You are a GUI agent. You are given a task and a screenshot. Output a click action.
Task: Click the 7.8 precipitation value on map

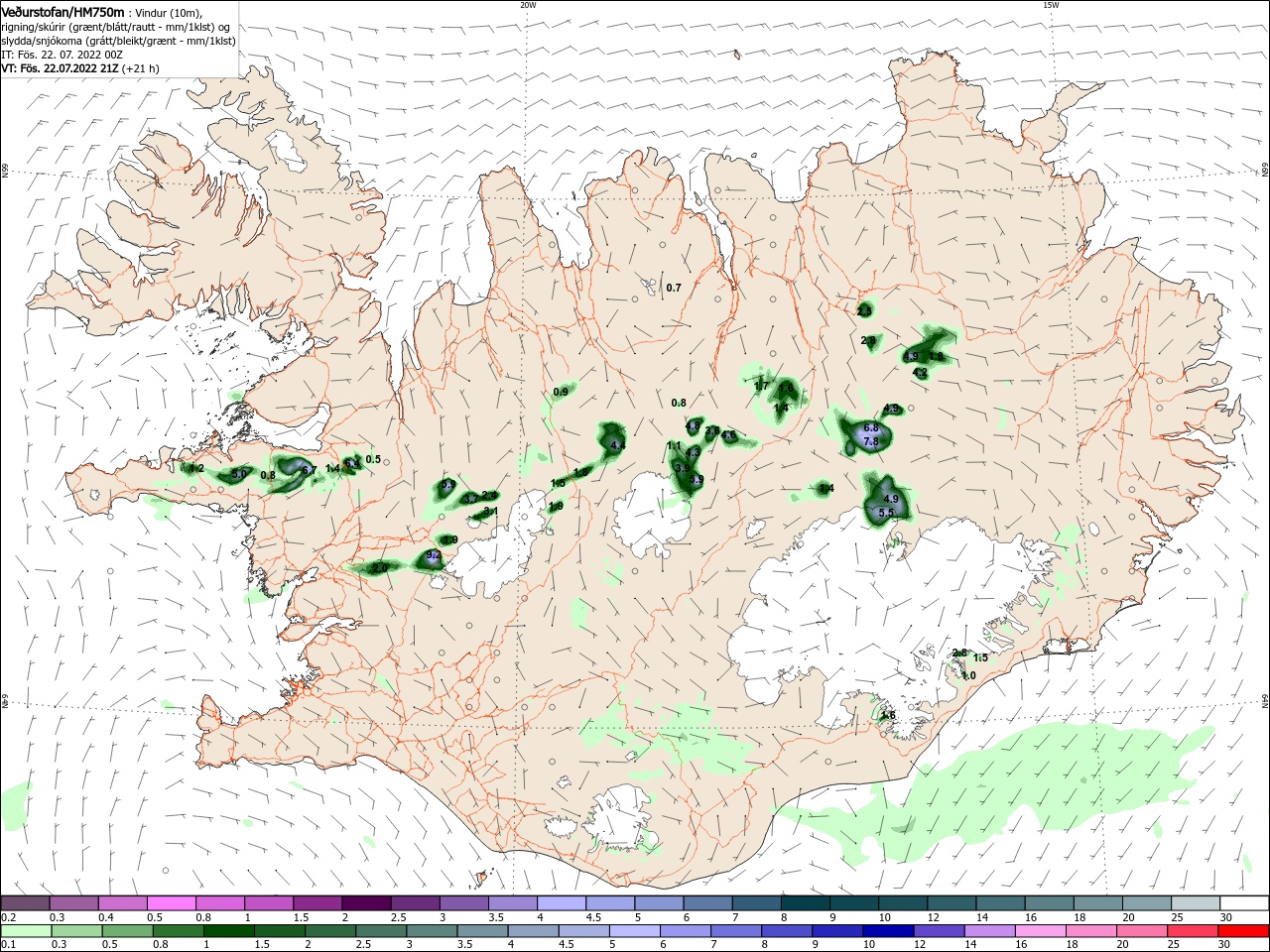pos(871,441)
